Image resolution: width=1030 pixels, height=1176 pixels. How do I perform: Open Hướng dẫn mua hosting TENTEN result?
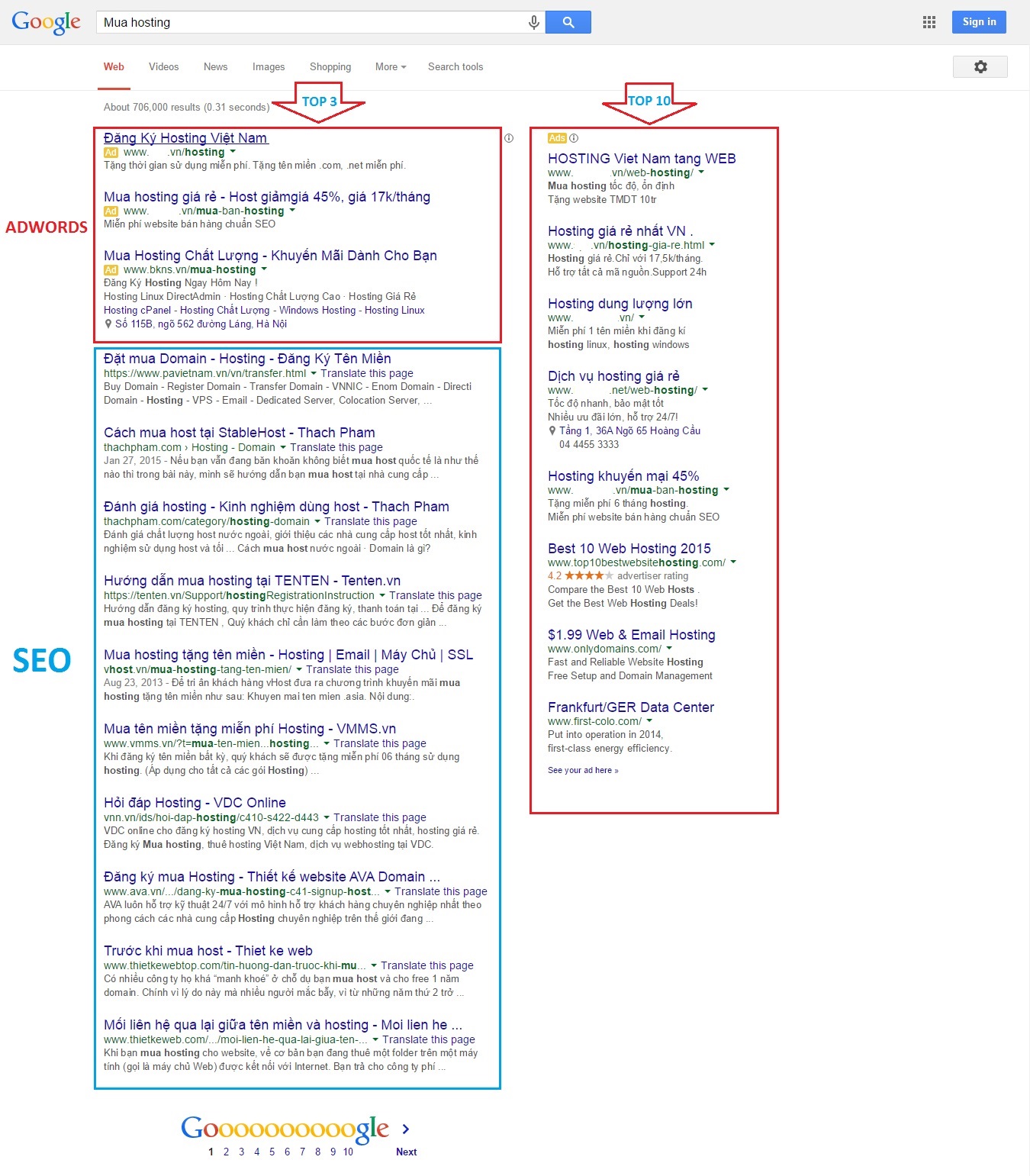point(252,581)
